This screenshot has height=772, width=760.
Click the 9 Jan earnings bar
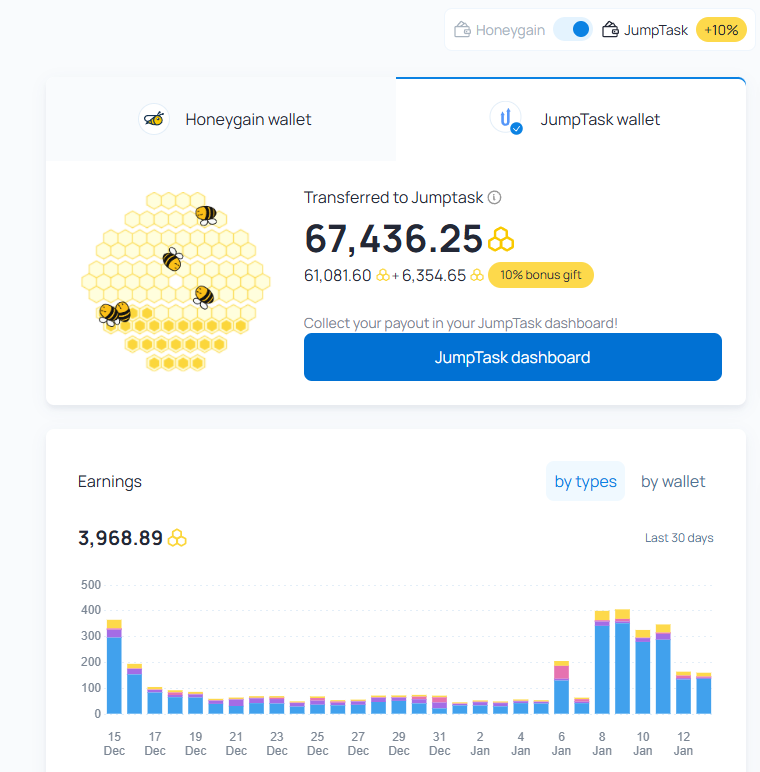tap(622, 661)
